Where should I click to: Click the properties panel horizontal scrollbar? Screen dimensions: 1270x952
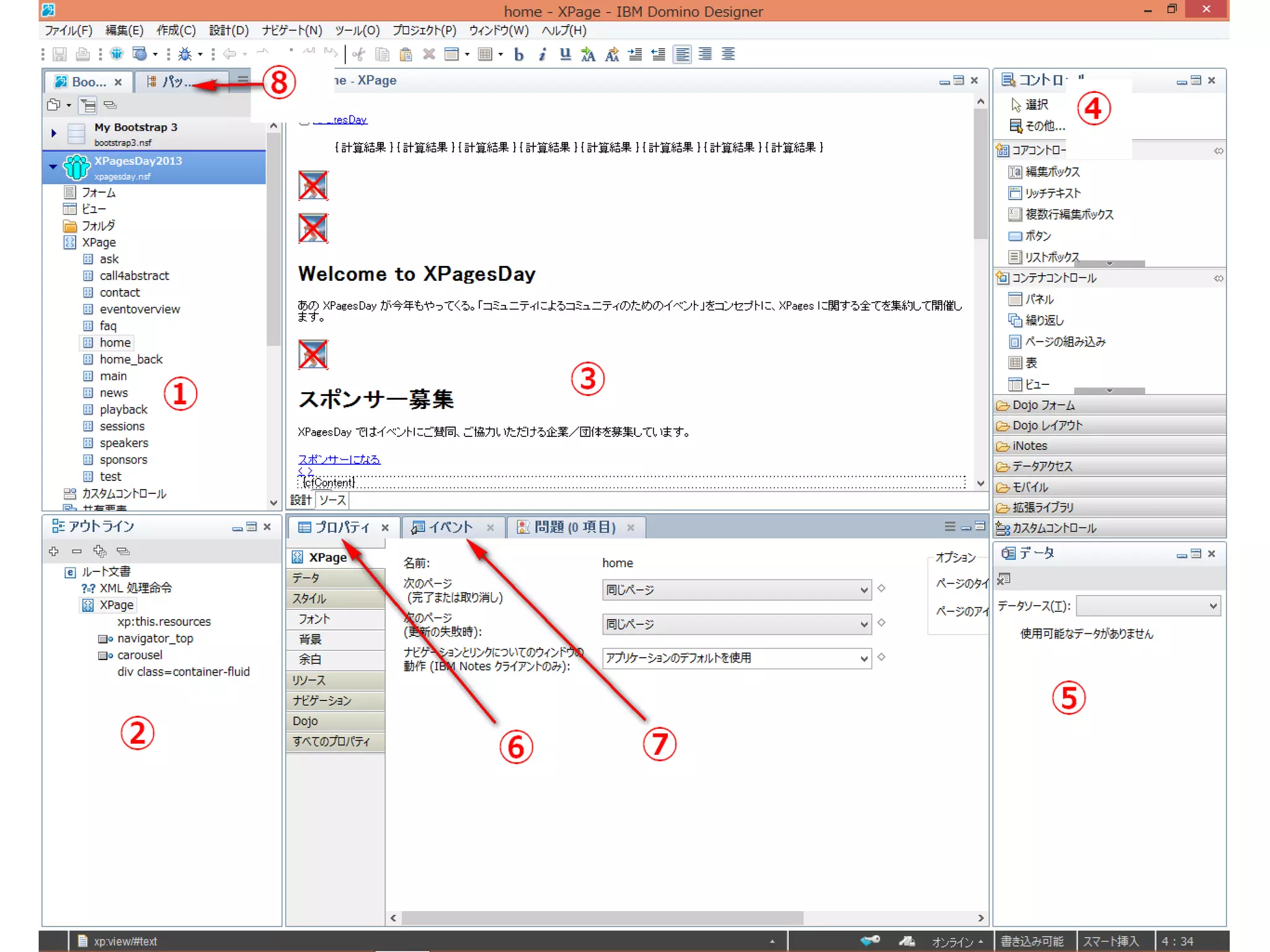pos(602,918)
